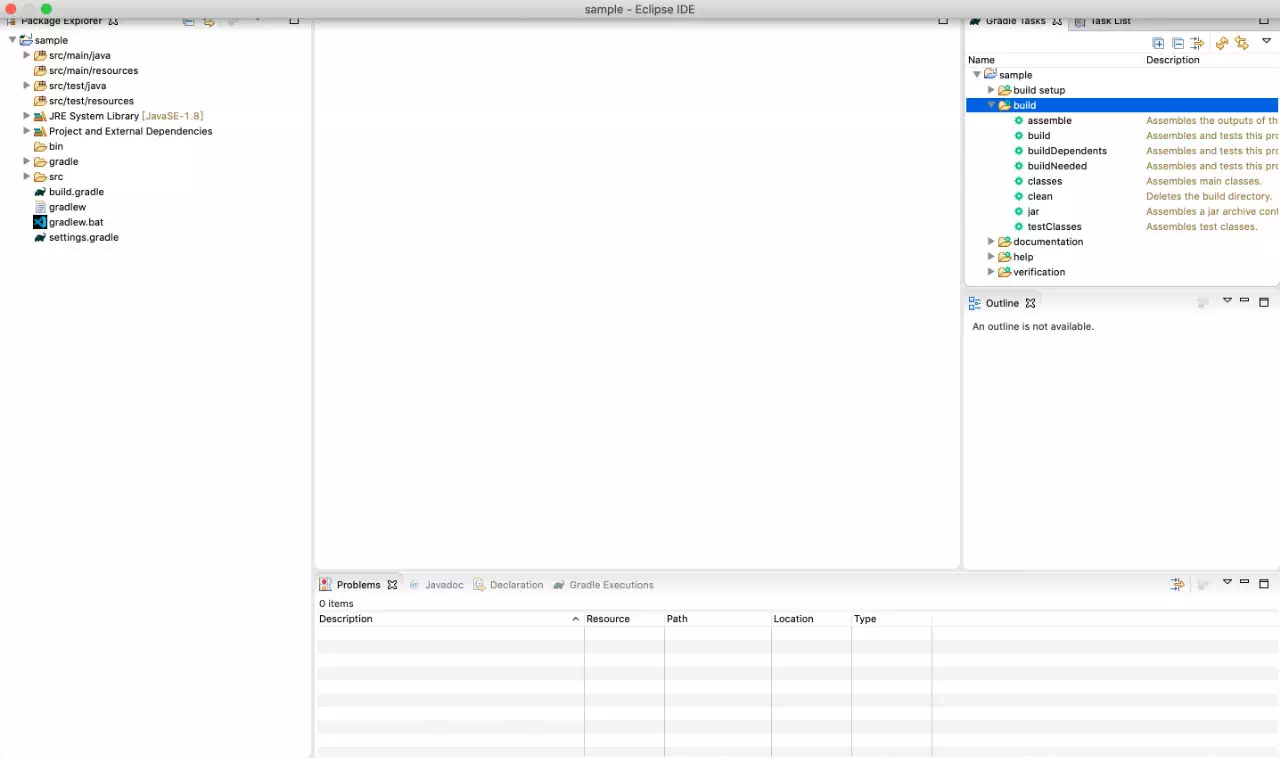Expand the documentation task group
This screenshot has width=1280, height=758.
[x=991, y=241]
